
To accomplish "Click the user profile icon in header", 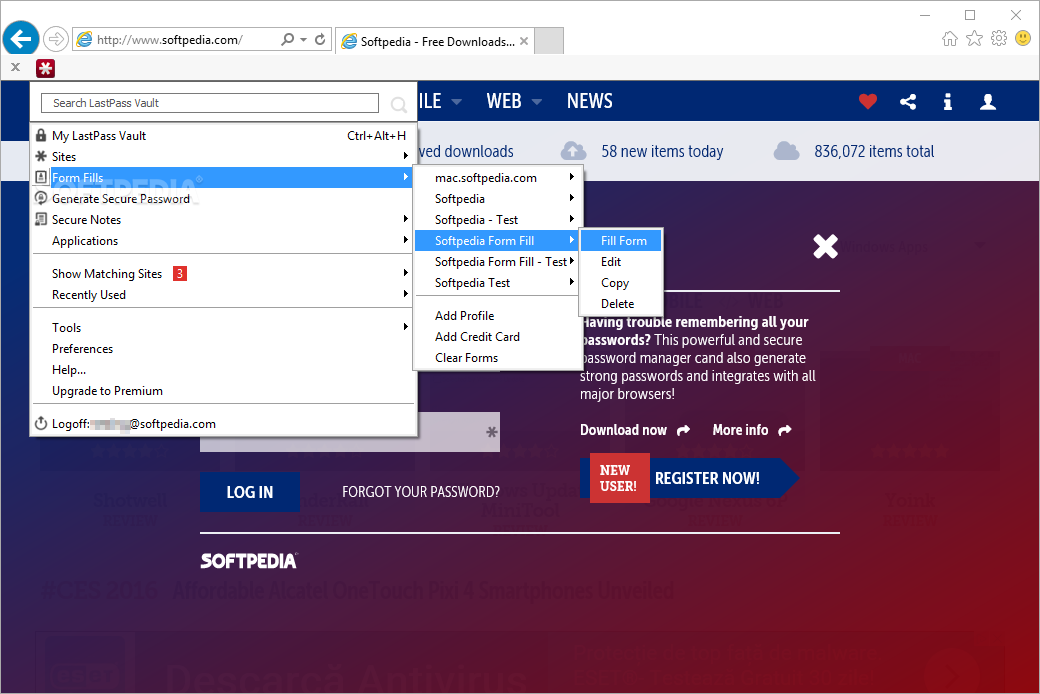I will point(988,102).
